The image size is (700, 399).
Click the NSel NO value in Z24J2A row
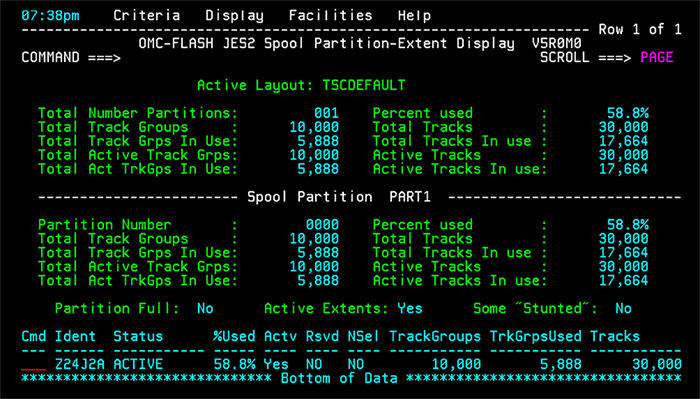pyautogui.click(x=356, y=365)
